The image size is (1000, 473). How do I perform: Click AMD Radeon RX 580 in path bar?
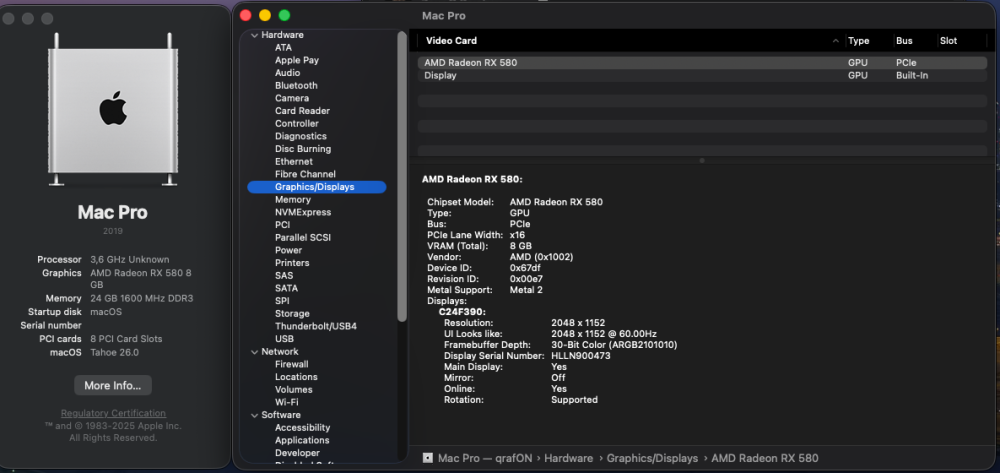(765, 458)
